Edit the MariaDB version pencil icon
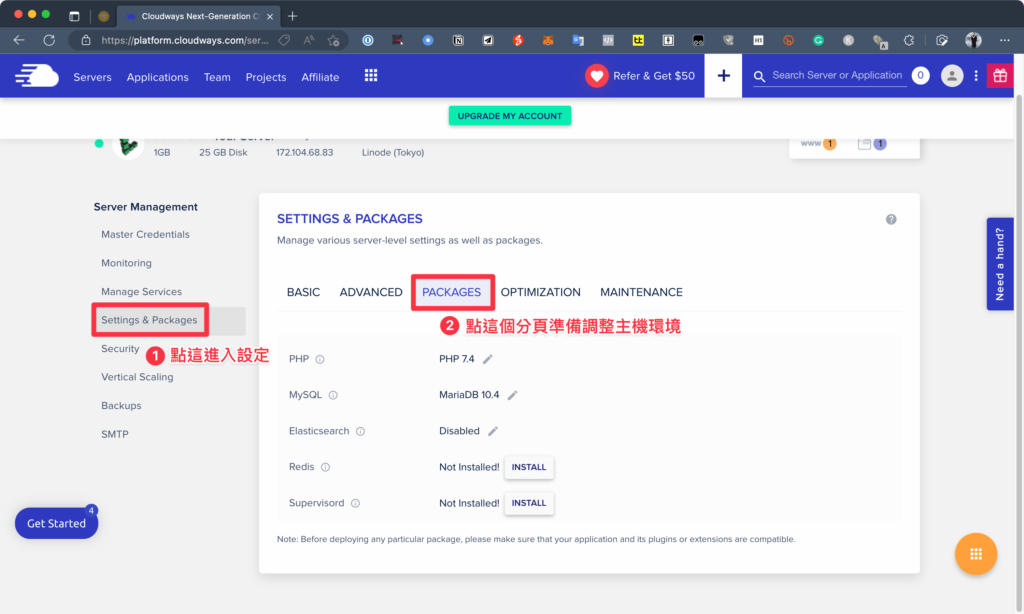Image resolution: width=1024 pixels, height=614 pixels. click(513, 395)
